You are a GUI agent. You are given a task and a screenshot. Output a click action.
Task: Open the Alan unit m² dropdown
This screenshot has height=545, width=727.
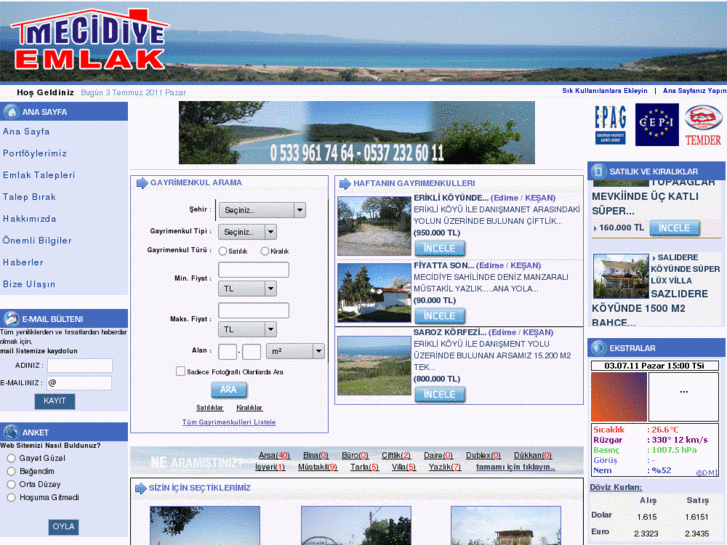point(295,351)
